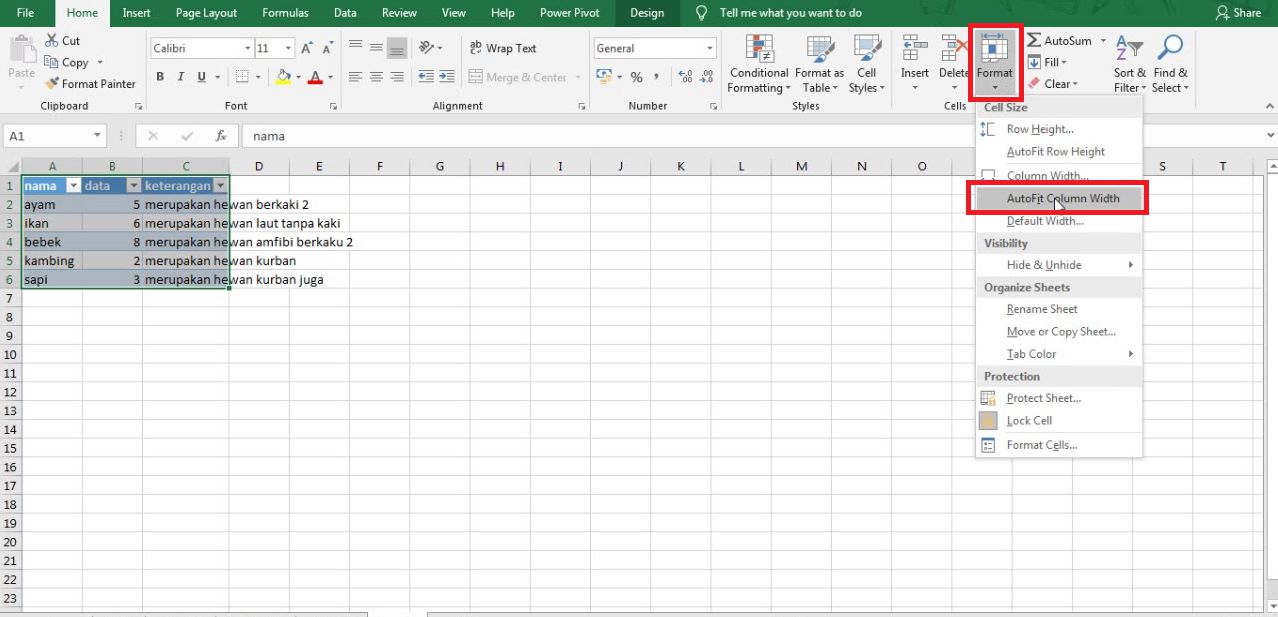Toggle Wrap Text for cells
The width and height of the screenshot is (1278, 617).
tap(503, 48)
